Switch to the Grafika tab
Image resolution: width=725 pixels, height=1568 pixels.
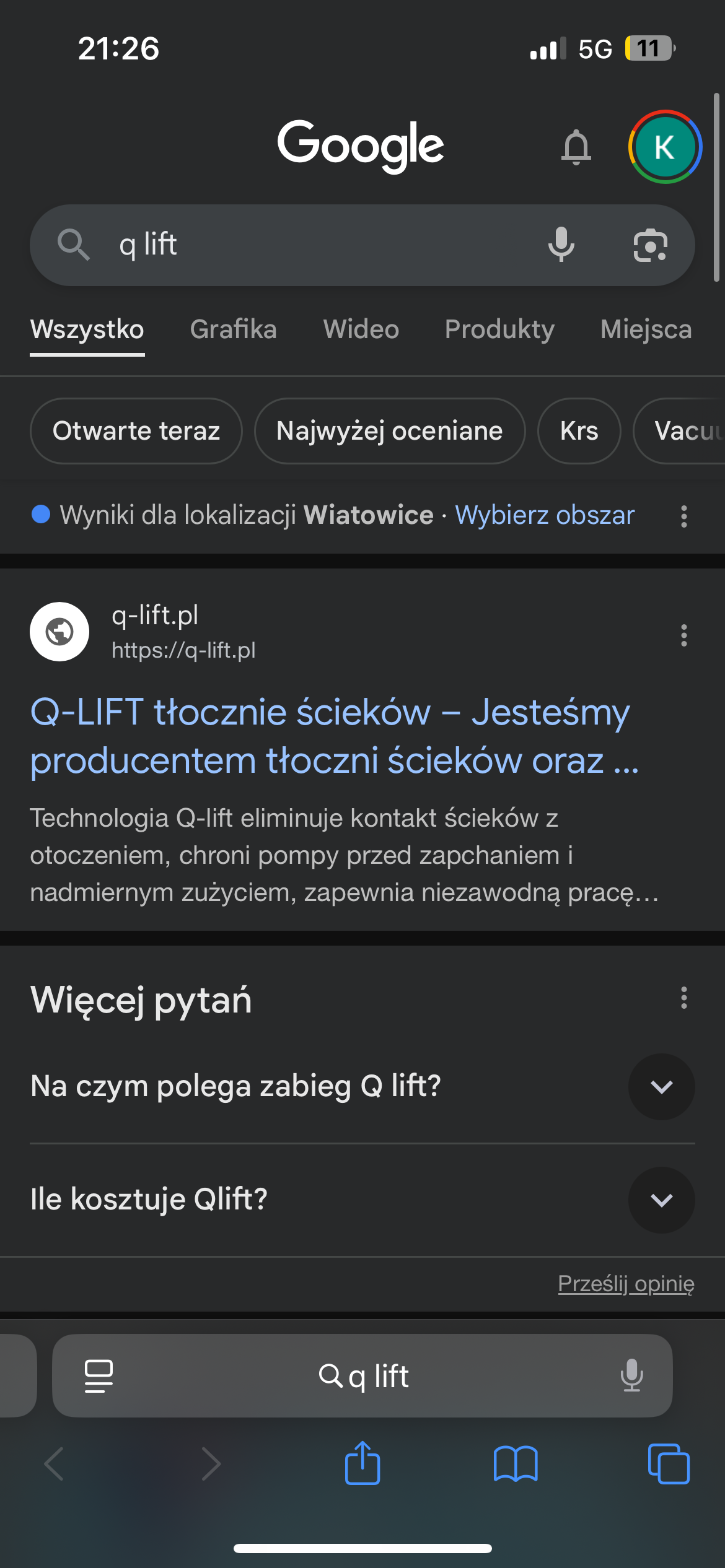233,329
